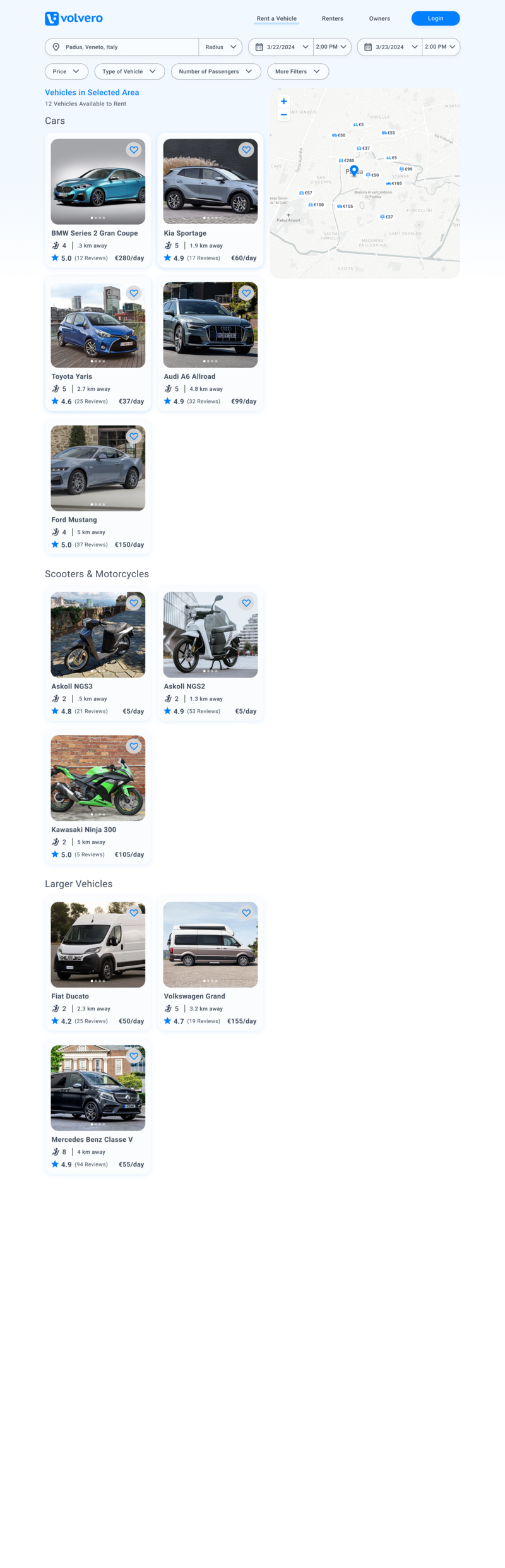
Task: Zoom in on the map
Action: (283, 101)
